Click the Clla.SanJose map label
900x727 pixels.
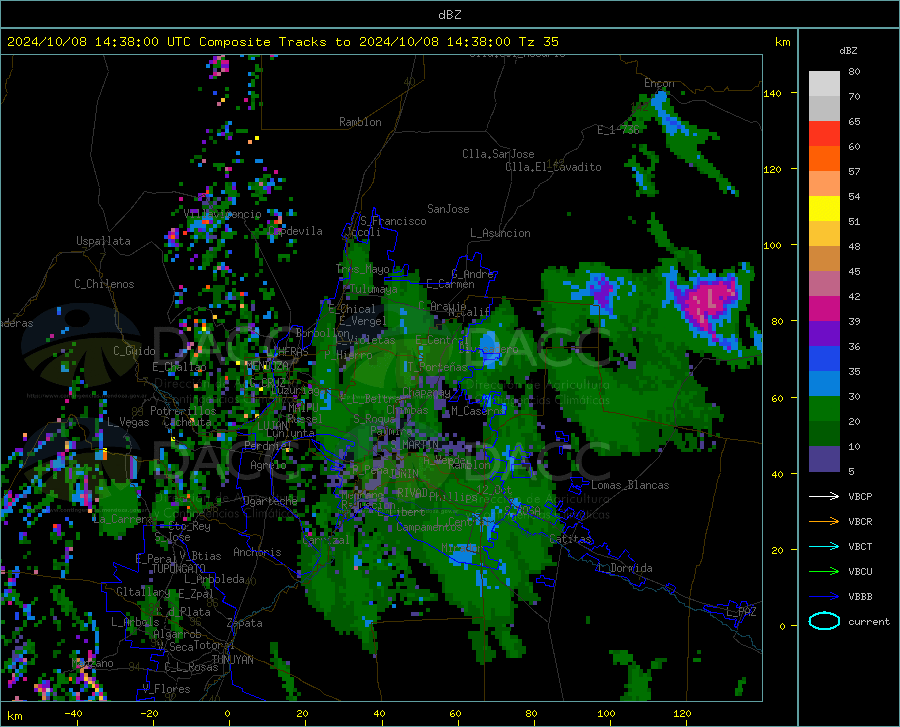[x=498, y=154]
